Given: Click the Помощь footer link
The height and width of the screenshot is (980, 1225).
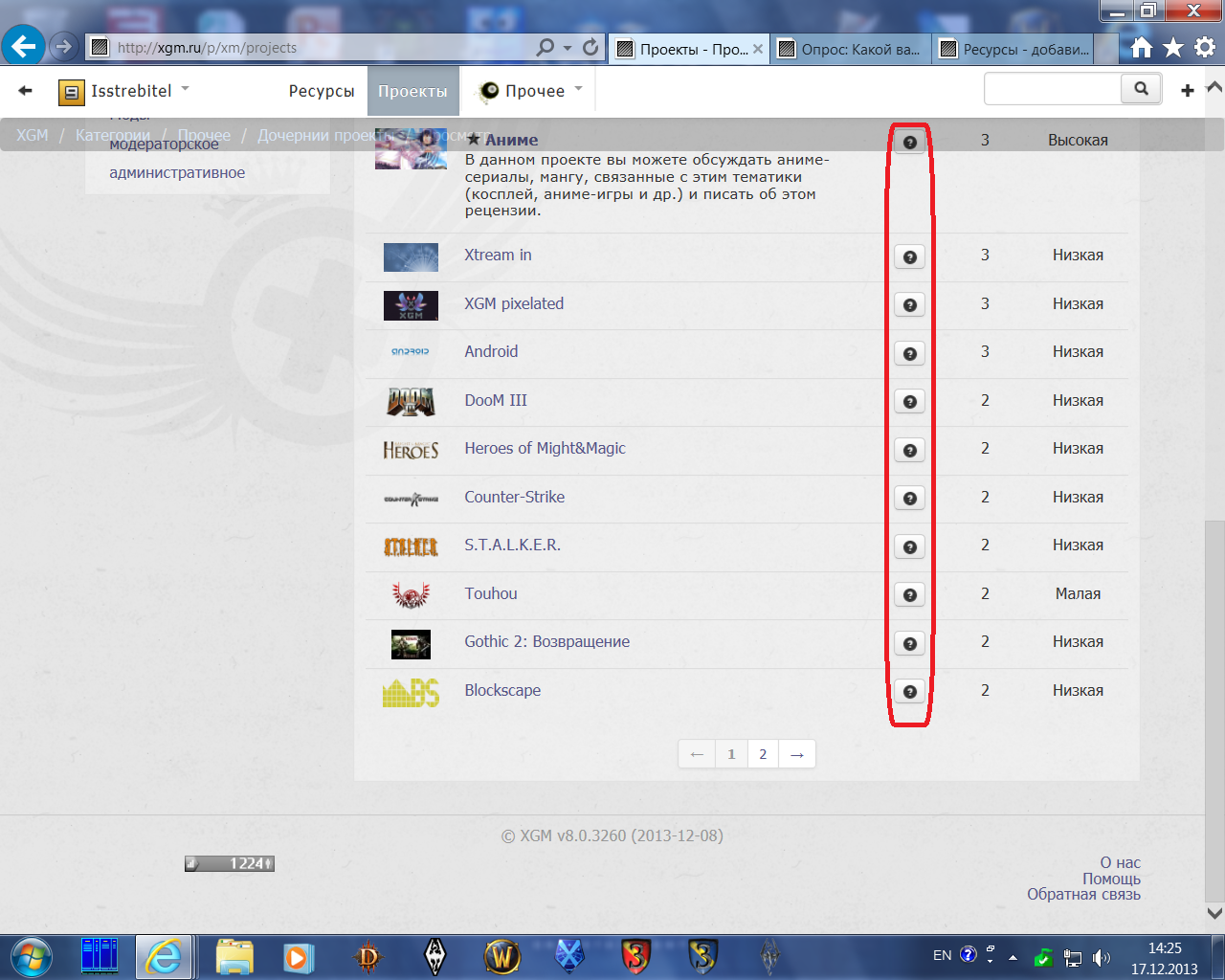Looking at the screenshot, I should pos(1111,879).
